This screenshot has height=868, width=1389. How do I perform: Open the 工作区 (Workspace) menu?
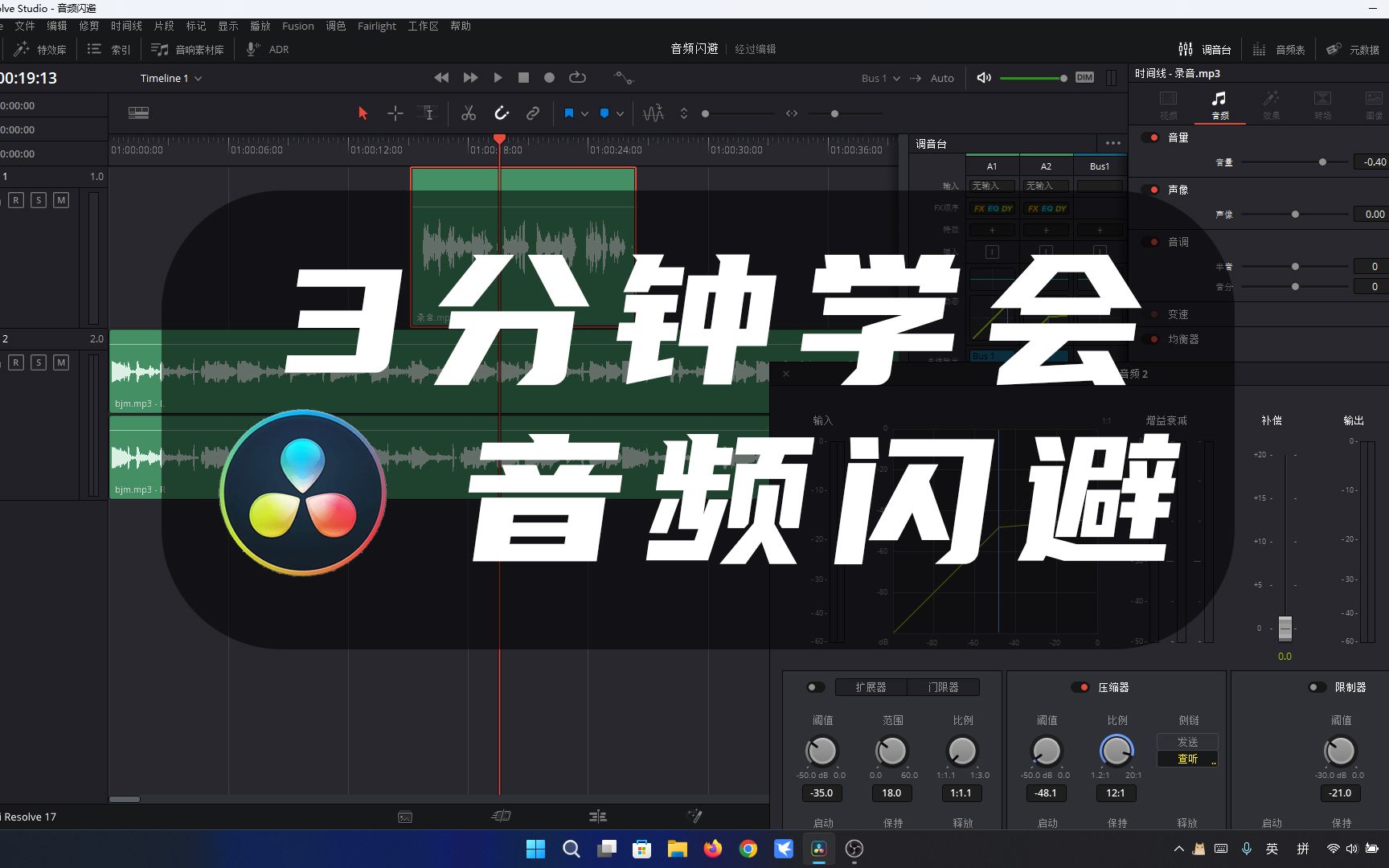423,26
